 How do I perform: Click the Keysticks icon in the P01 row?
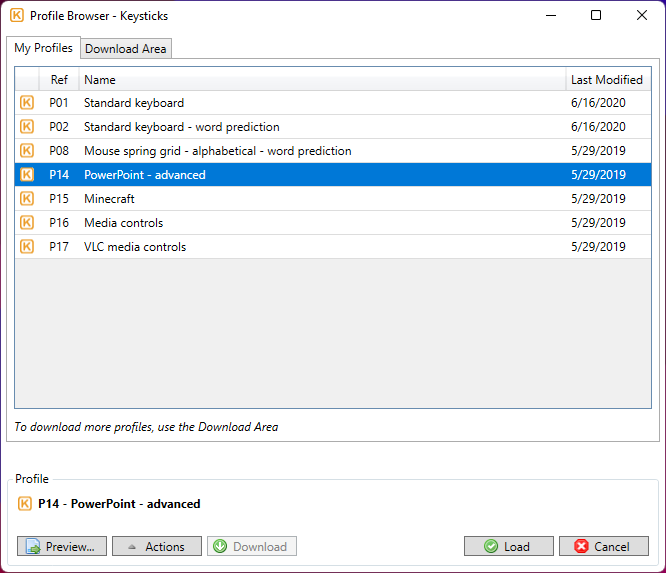pyautogui.click(x=27, y=103)
